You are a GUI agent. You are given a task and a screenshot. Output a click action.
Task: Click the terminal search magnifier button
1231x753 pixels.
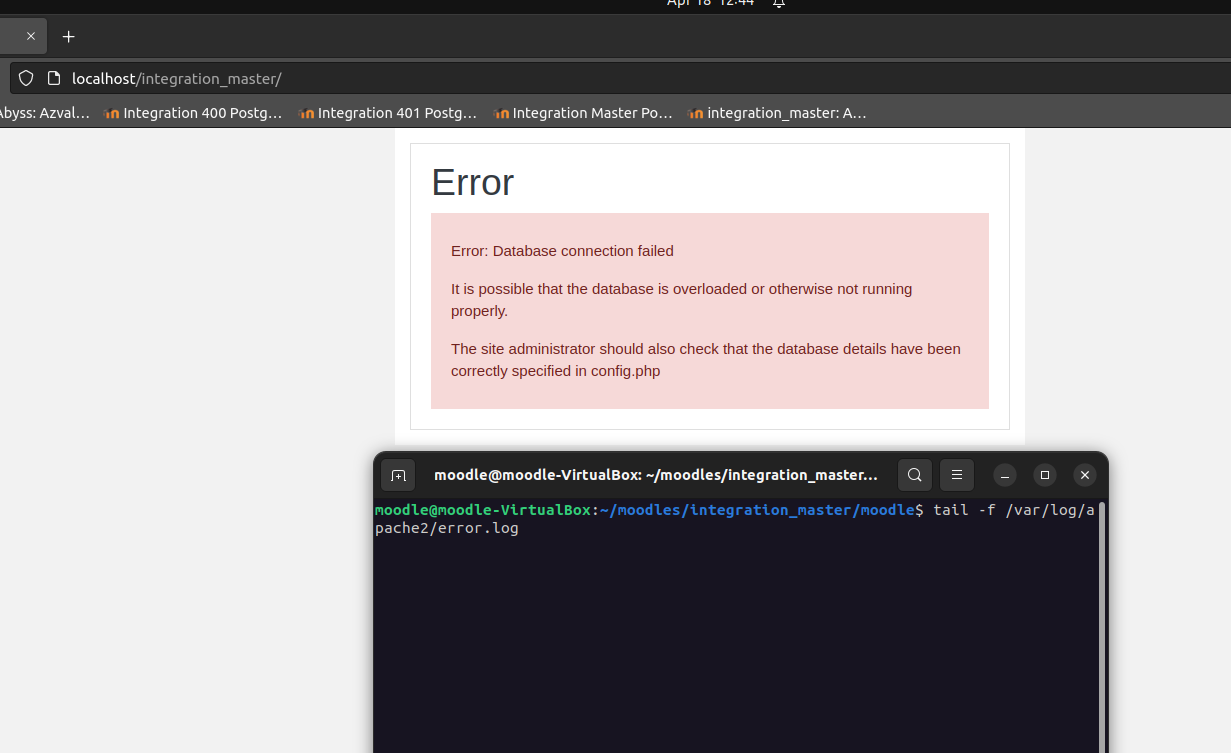pyautogui.click(x=915, y=475)
